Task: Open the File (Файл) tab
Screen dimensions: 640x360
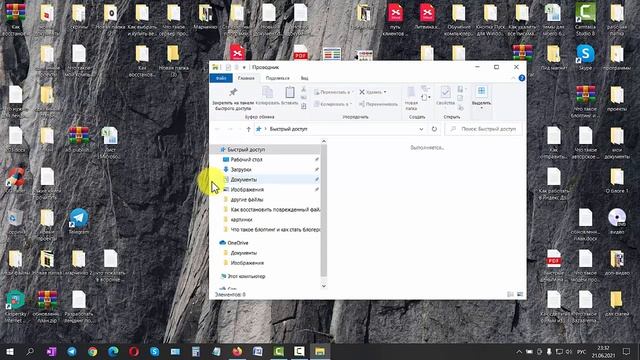Action: point(221,78)
